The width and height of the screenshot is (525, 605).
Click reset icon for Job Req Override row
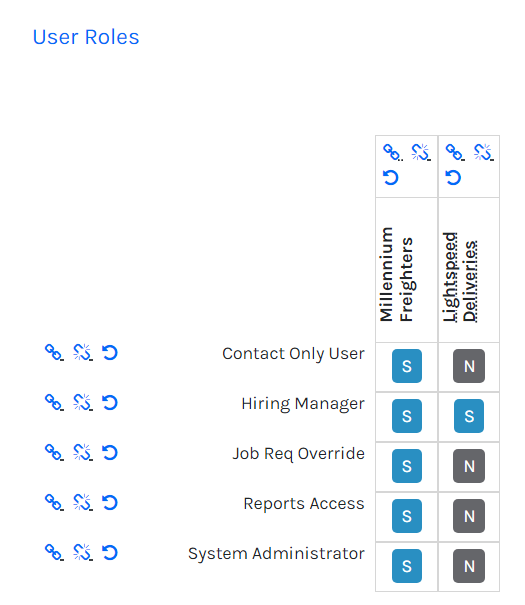[110, 452]
